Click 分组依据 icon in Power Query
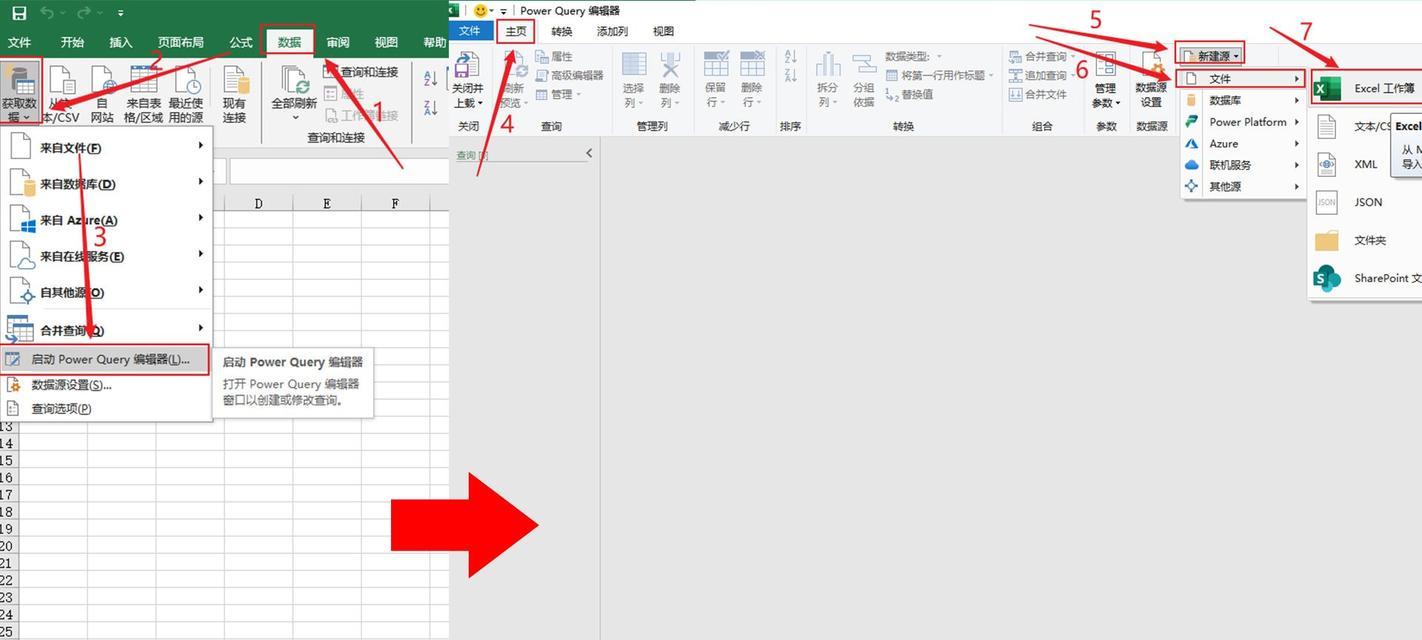The image size is (1422, 640). point(864,80)
